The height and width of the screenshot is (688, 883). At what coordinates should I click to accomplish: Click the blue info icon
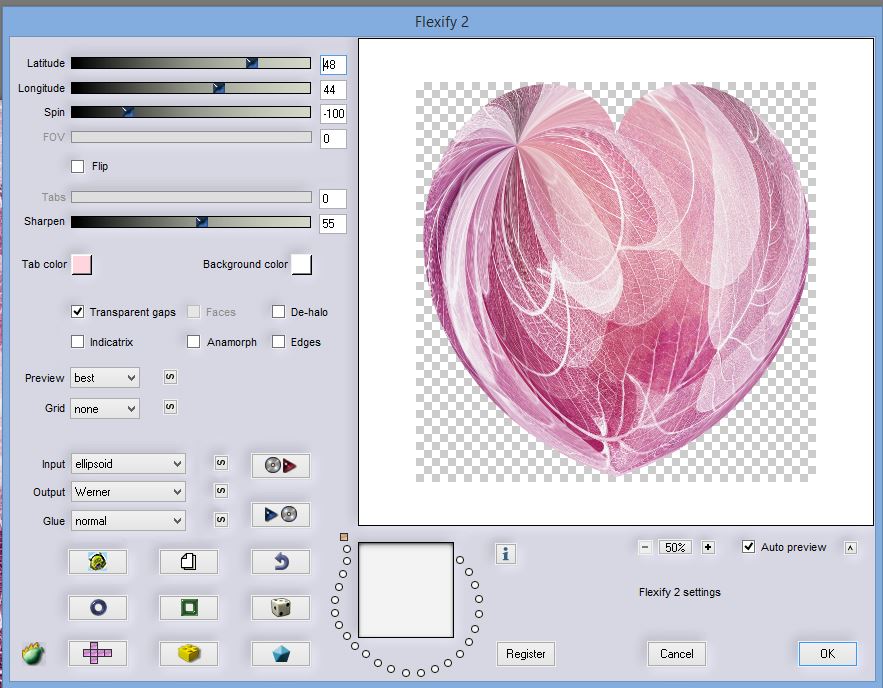coord(506,553)
